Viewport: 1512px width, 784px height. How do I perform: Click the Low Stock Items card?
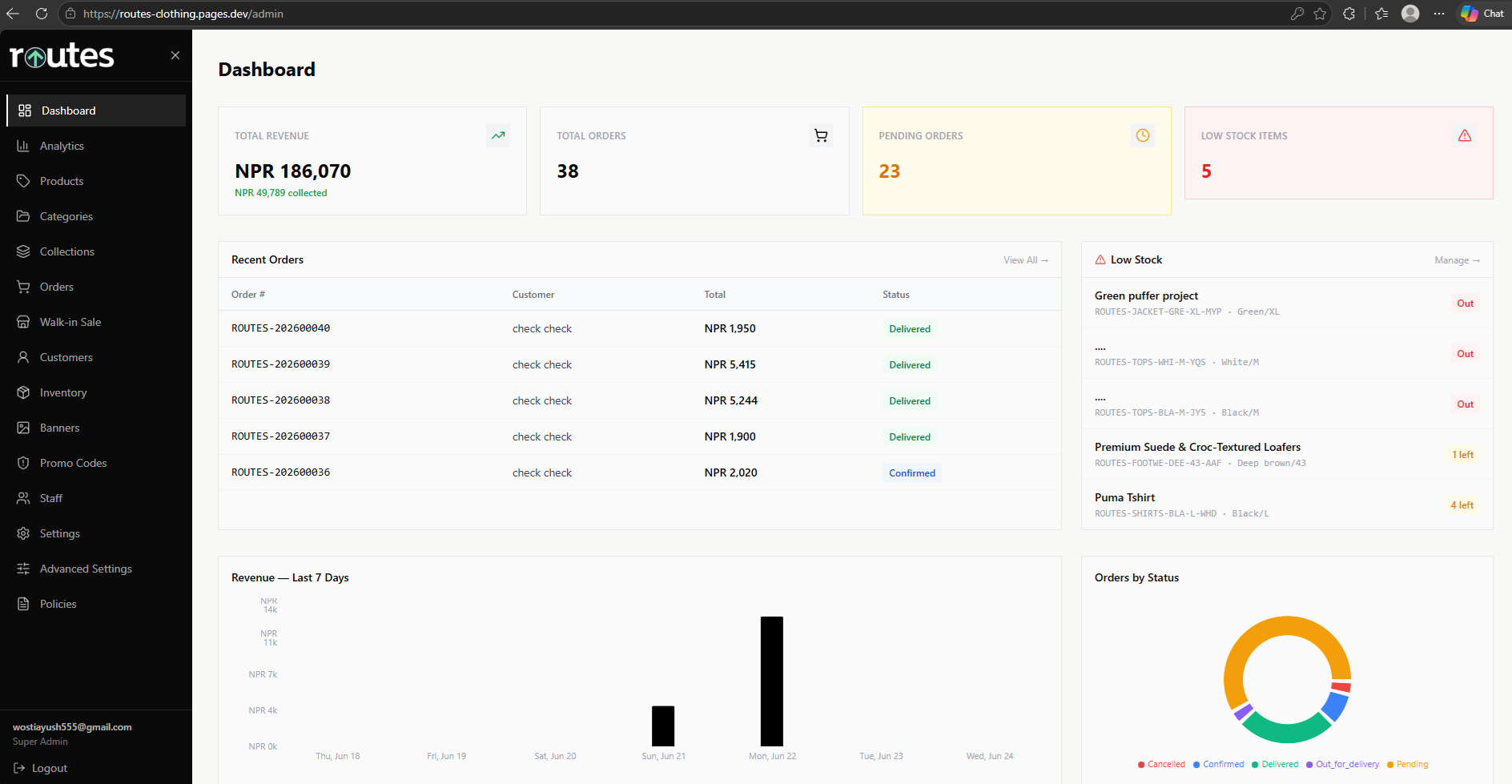(x=1338, y=153)
